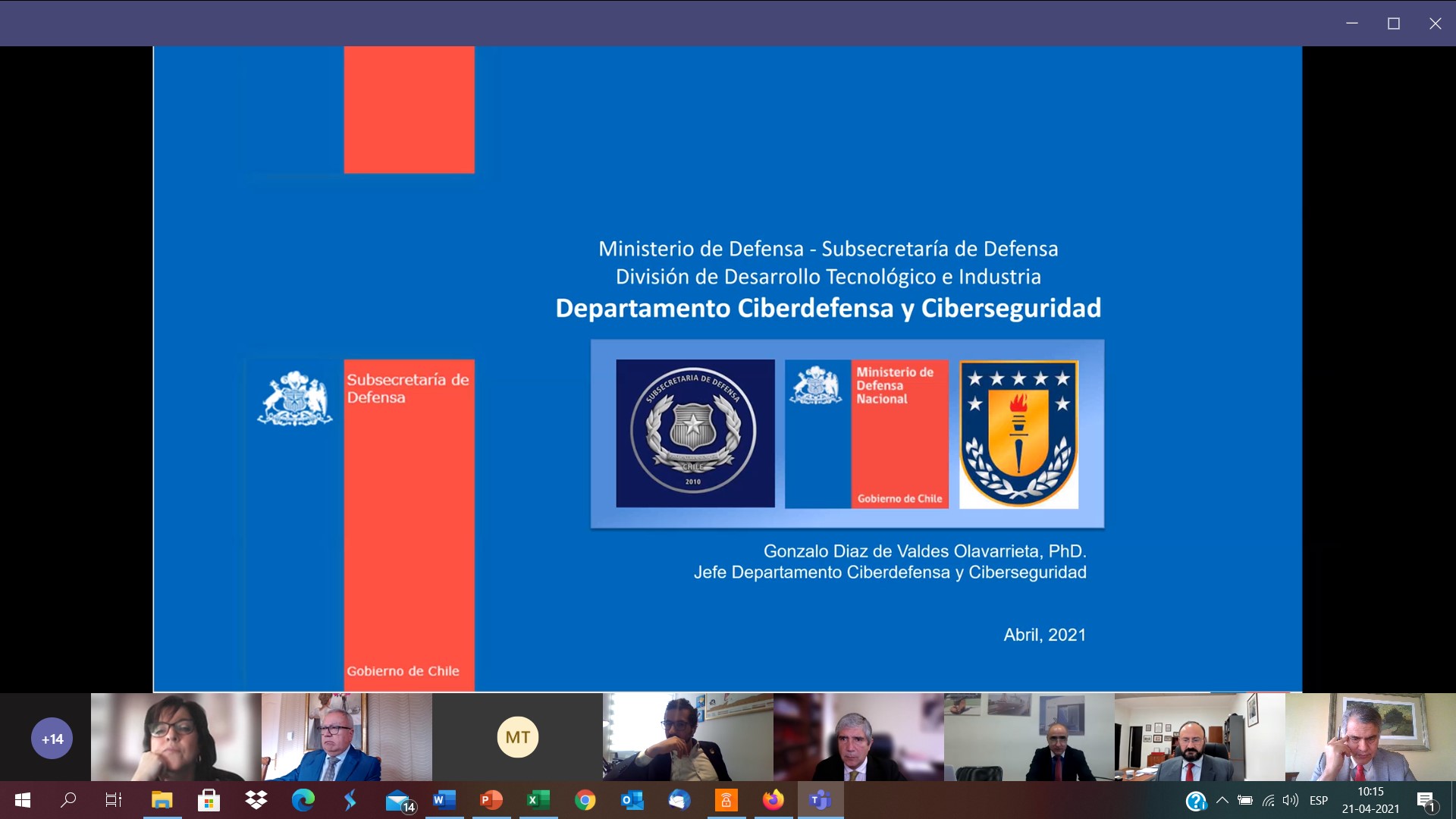Select bearded man with red tie tile
Image resolution: width=1456 pixels, height=819 pixels.
(x=1200, y=737)
